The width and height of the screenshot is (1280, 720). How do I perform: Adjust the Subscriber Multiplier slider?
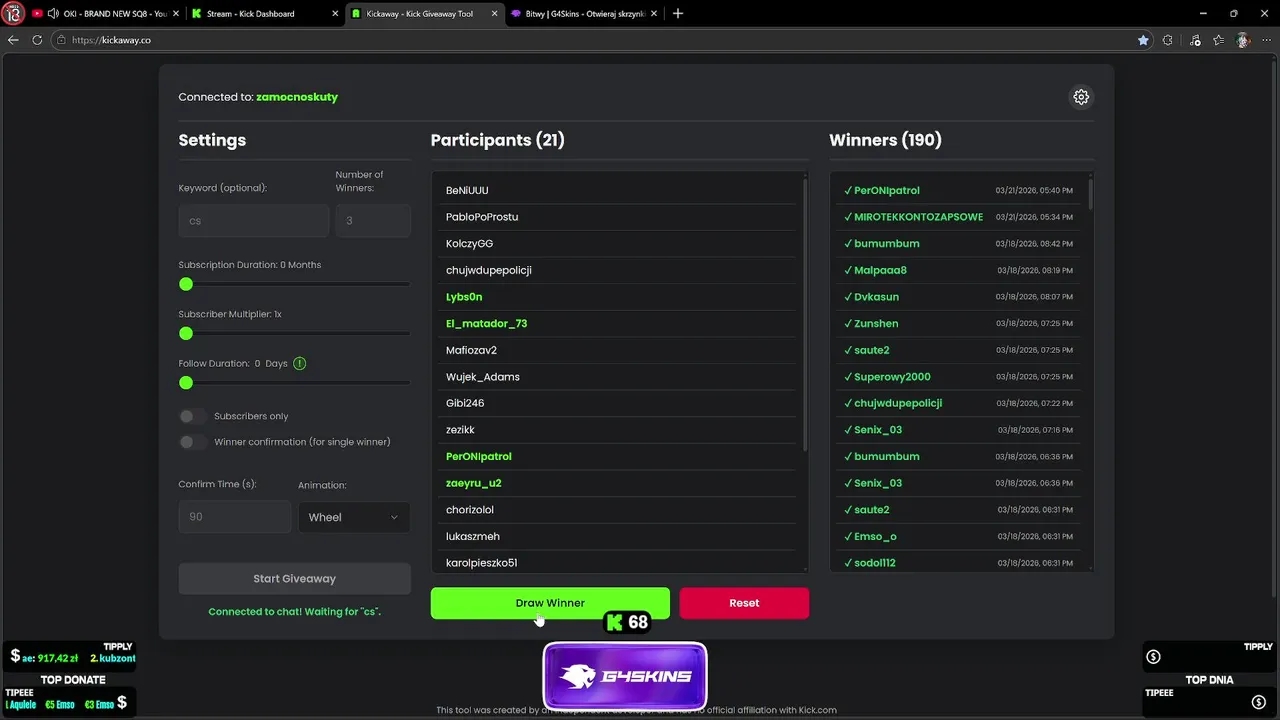pyautogui.click(x=294, y=333)
